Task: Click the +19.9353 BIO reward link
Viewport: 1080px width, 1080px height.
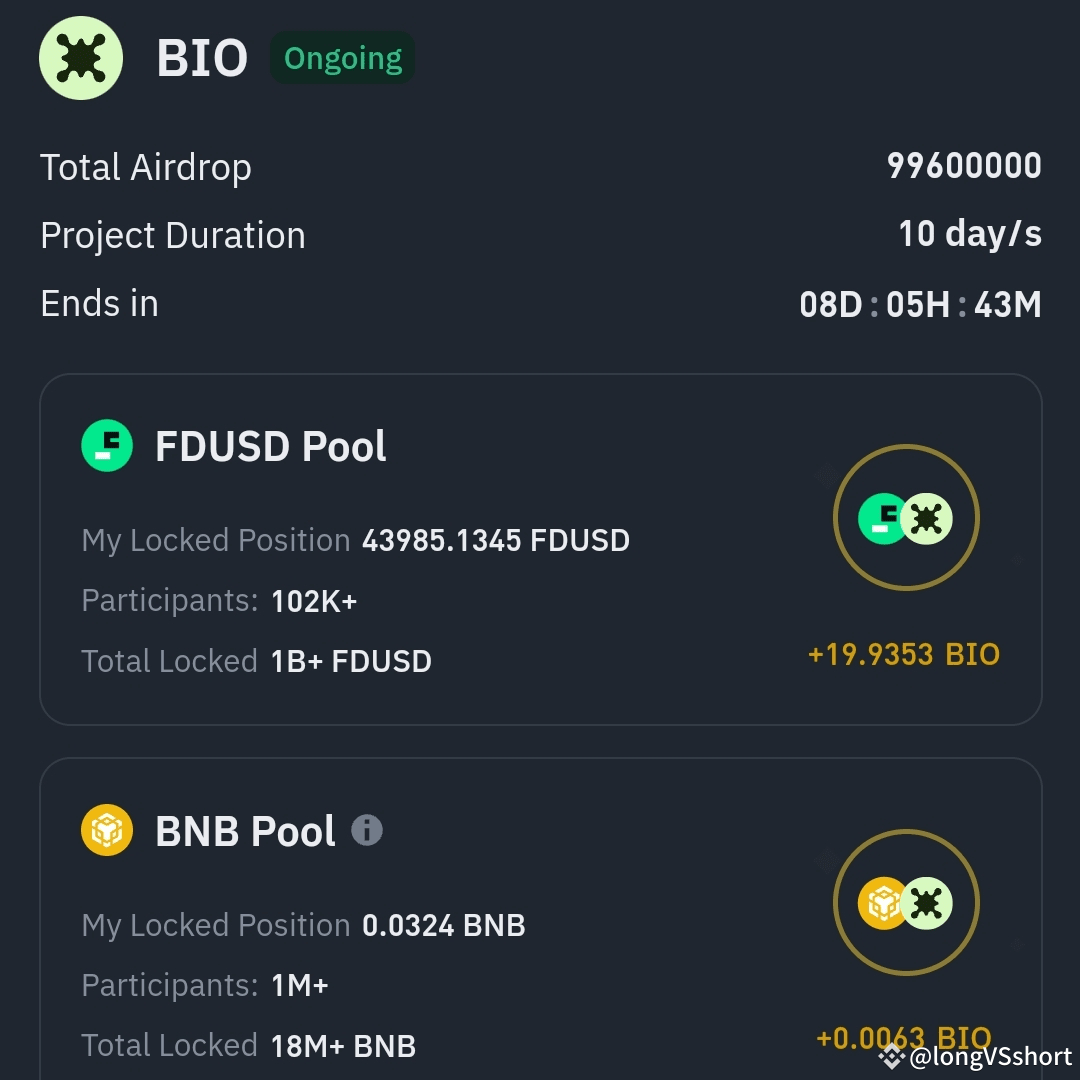Action: click(x=905, y=655)
